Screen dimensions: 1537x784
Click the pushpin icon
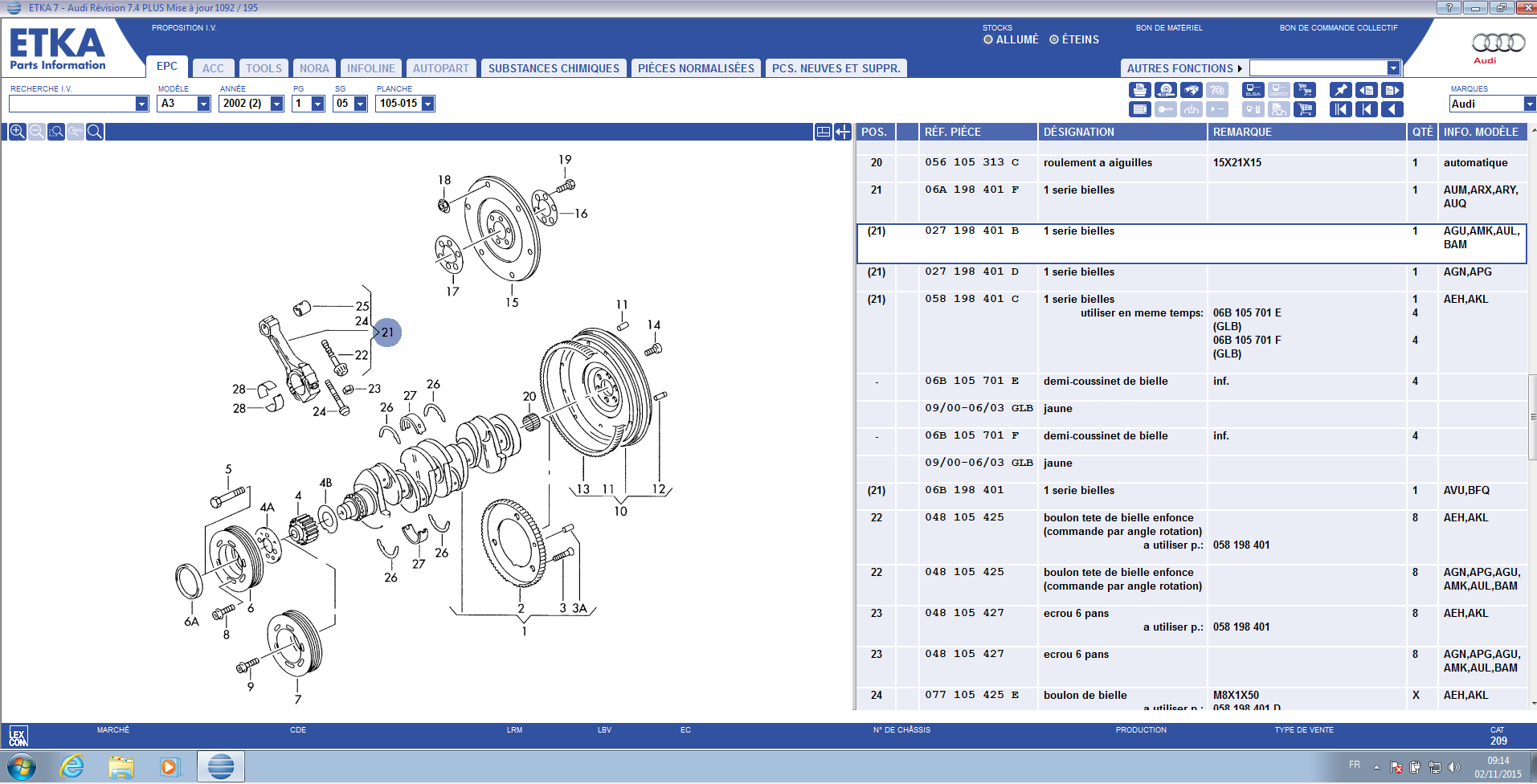[x=1340, y=90]
